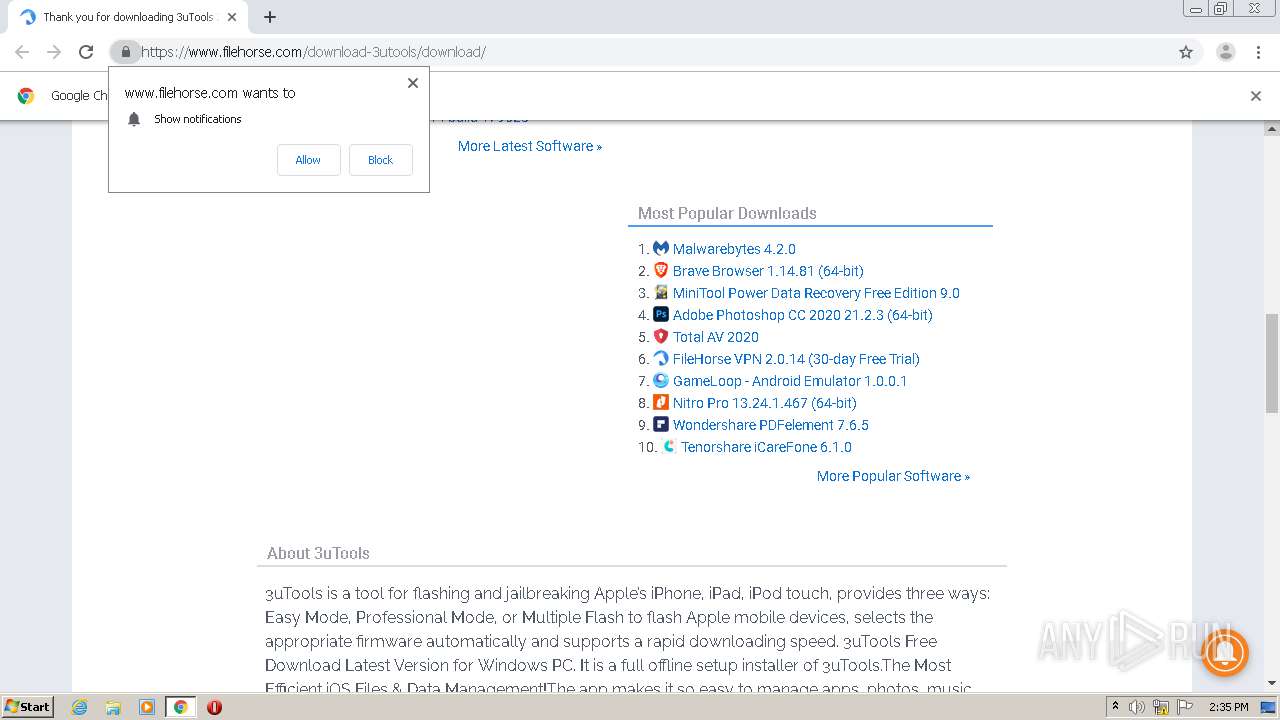Click the Tenorshare iCareFone icon
1280x720 pixels.
(669, 446)
